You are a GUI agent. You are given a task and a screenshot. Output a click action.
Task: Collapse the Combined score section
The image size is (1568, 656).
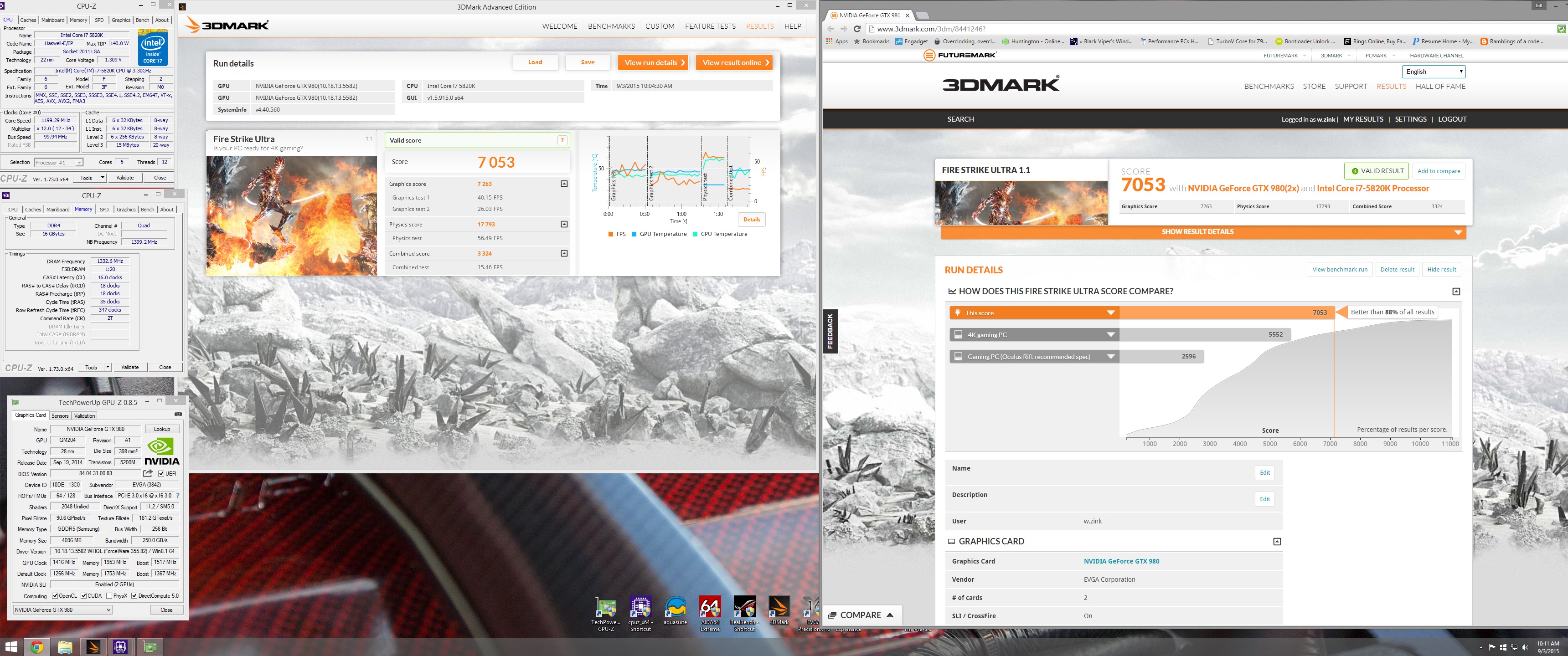tap(564, 254)
